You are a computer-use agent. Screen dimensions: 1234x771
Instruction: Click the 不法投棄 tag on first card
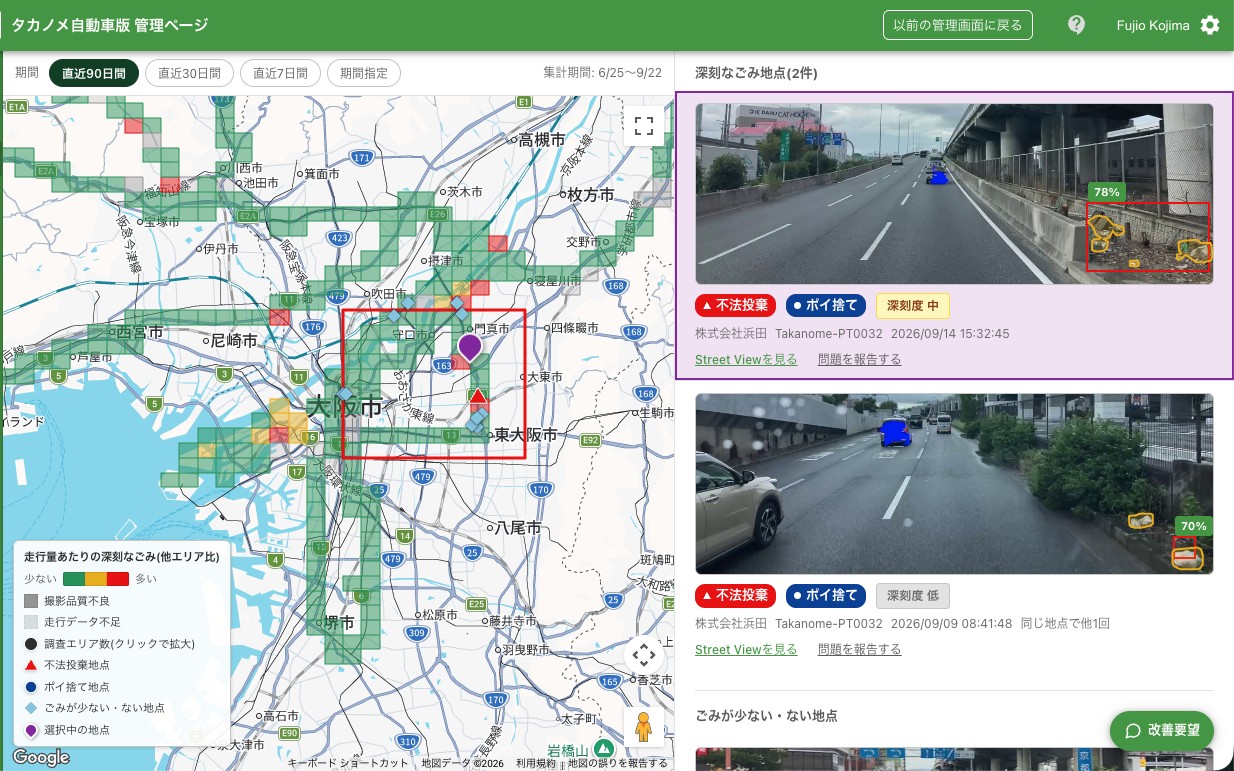point(736,306)
